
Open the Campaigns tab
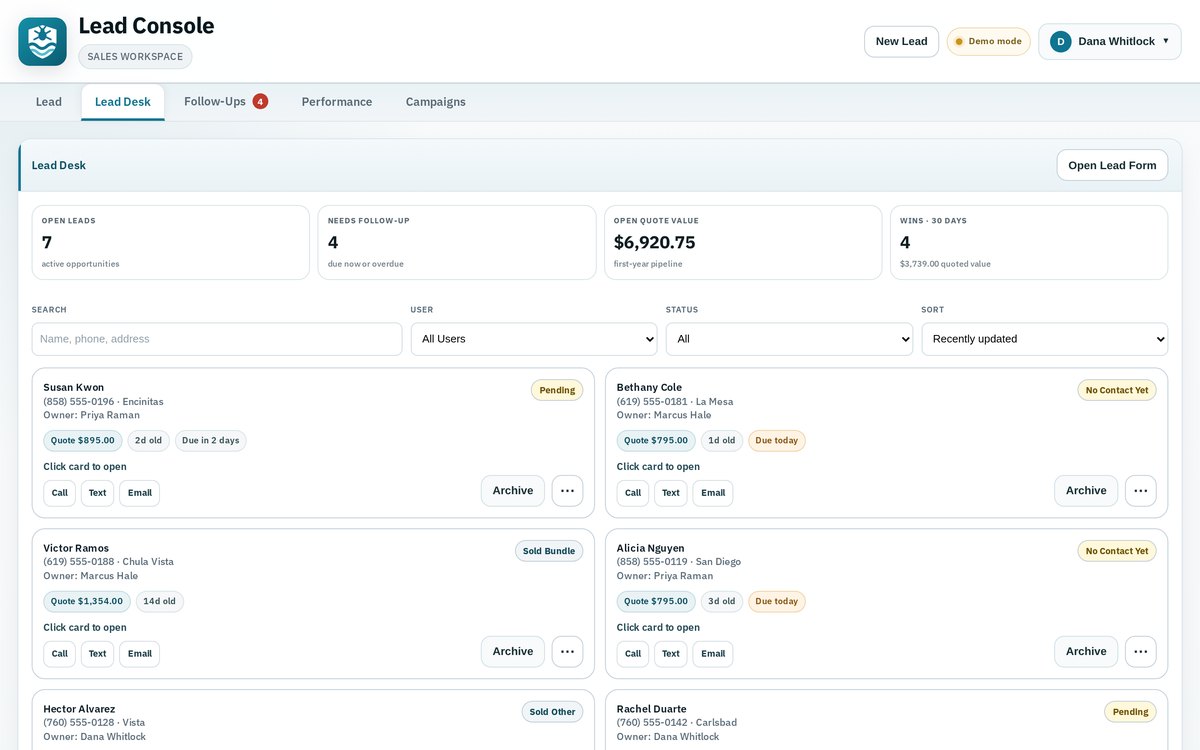coord(436,102)
